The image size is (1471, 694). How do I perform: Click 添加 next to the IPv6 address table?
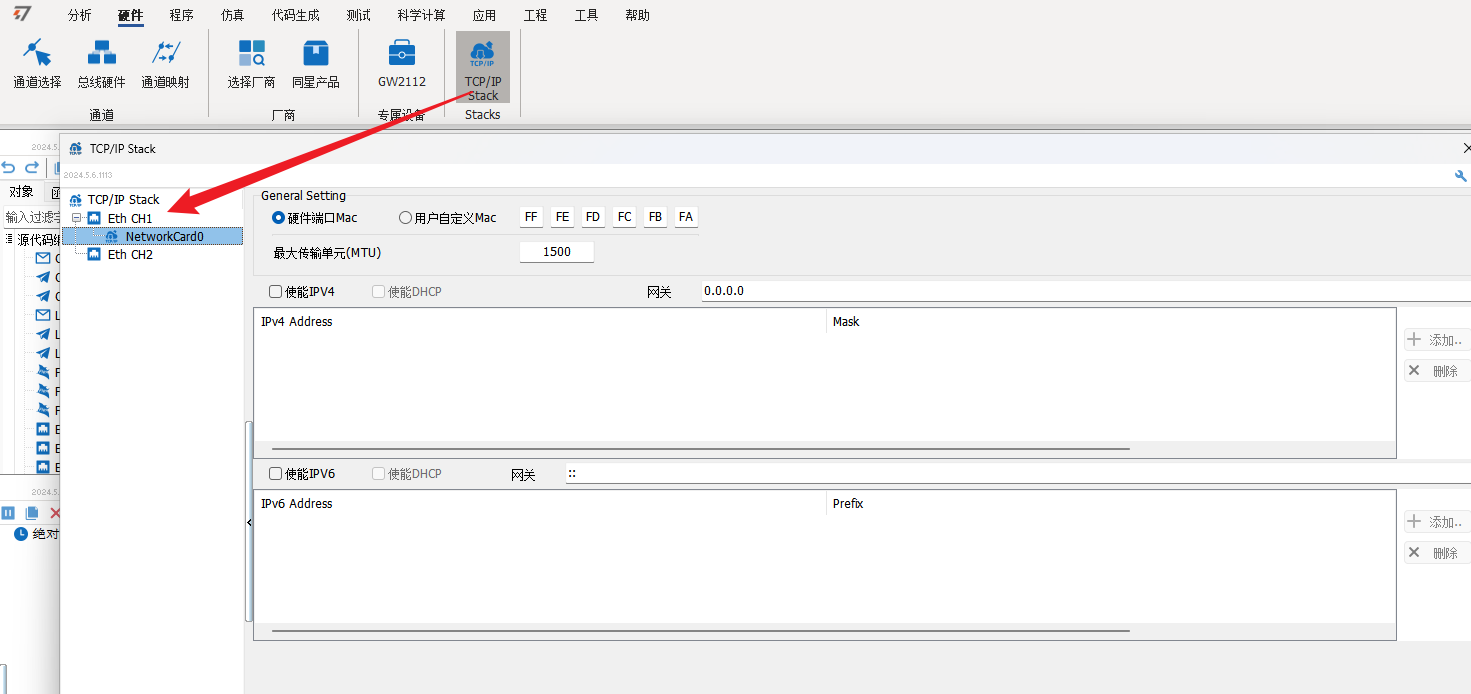click(1437, 522)
